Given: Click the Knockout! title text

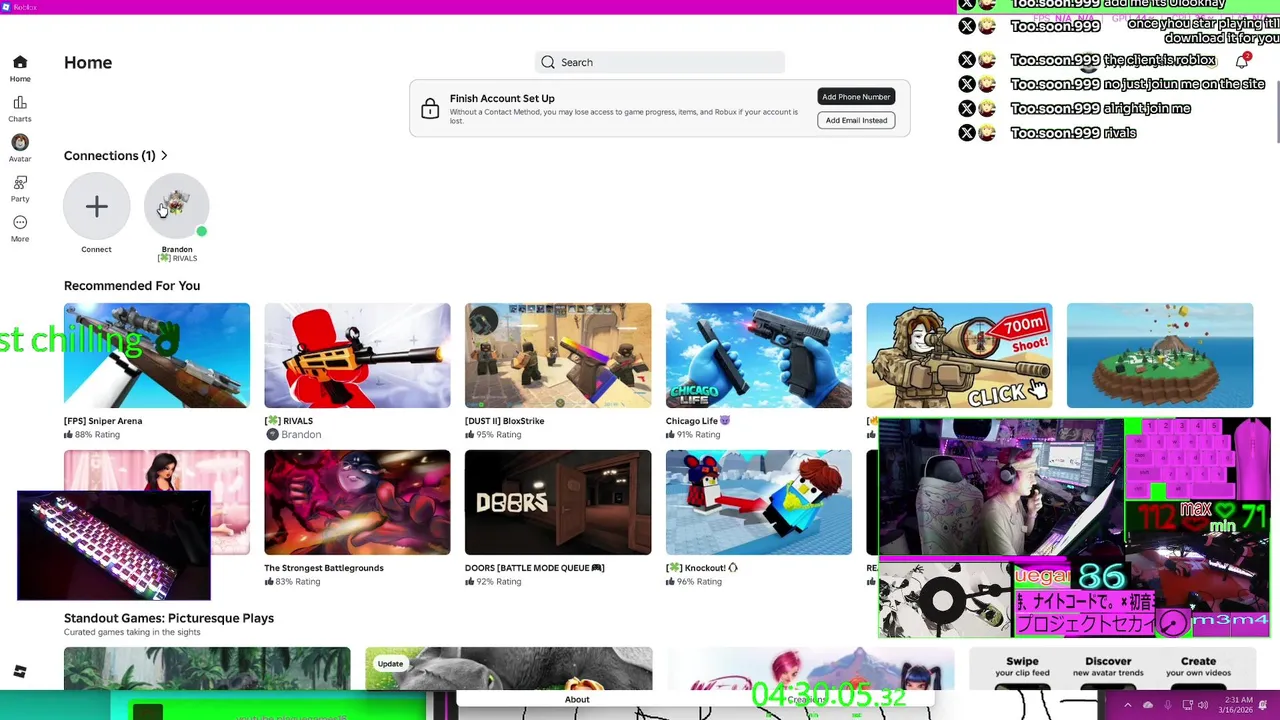Looking at the screenshot, I should pyautogui.click(x=702, y=568).
